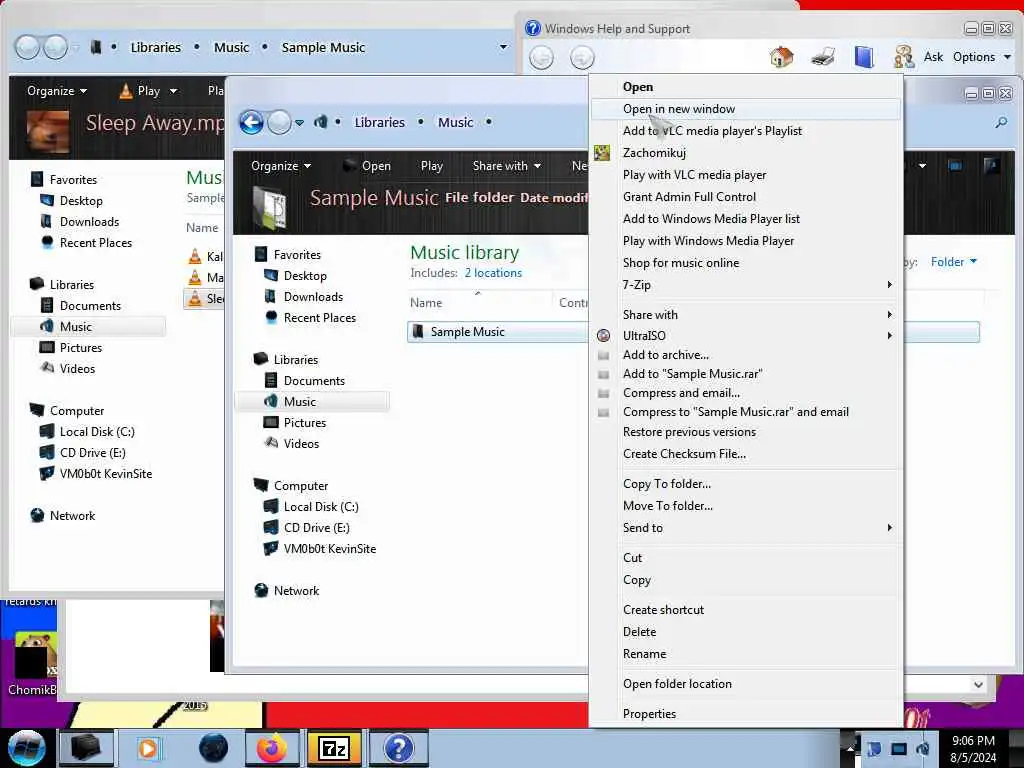
Task: Click Add to archive... entry icon
Action: 603,355
